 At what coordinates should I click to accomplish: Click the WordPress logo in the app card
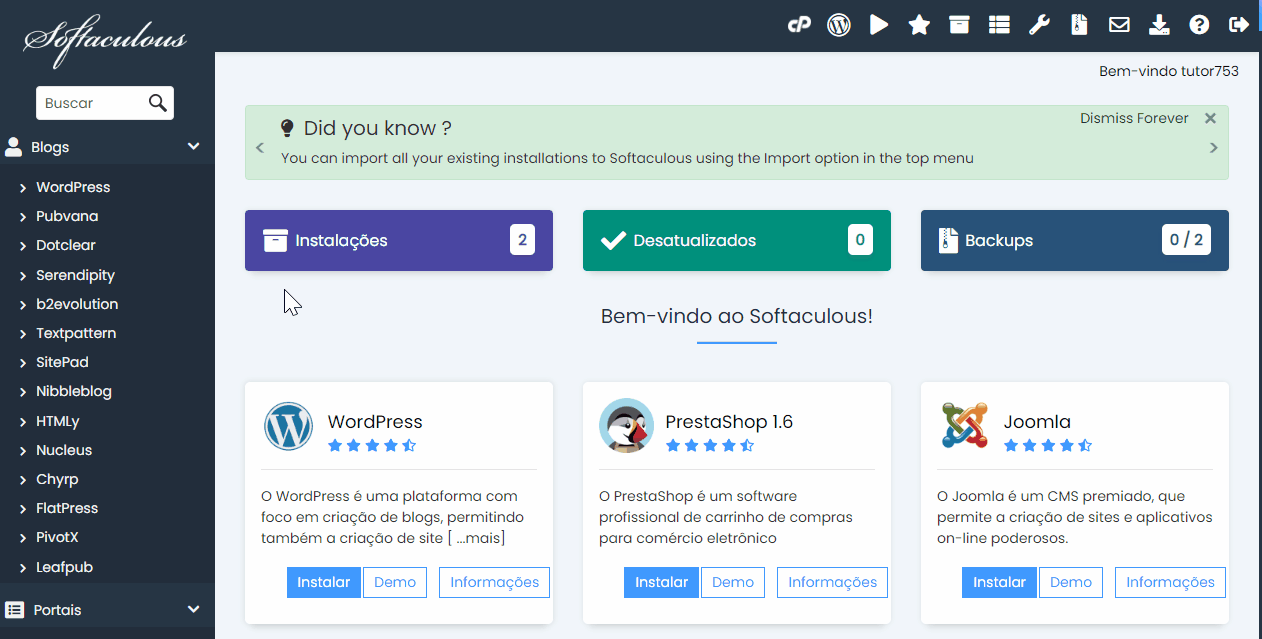click(289, 426)
